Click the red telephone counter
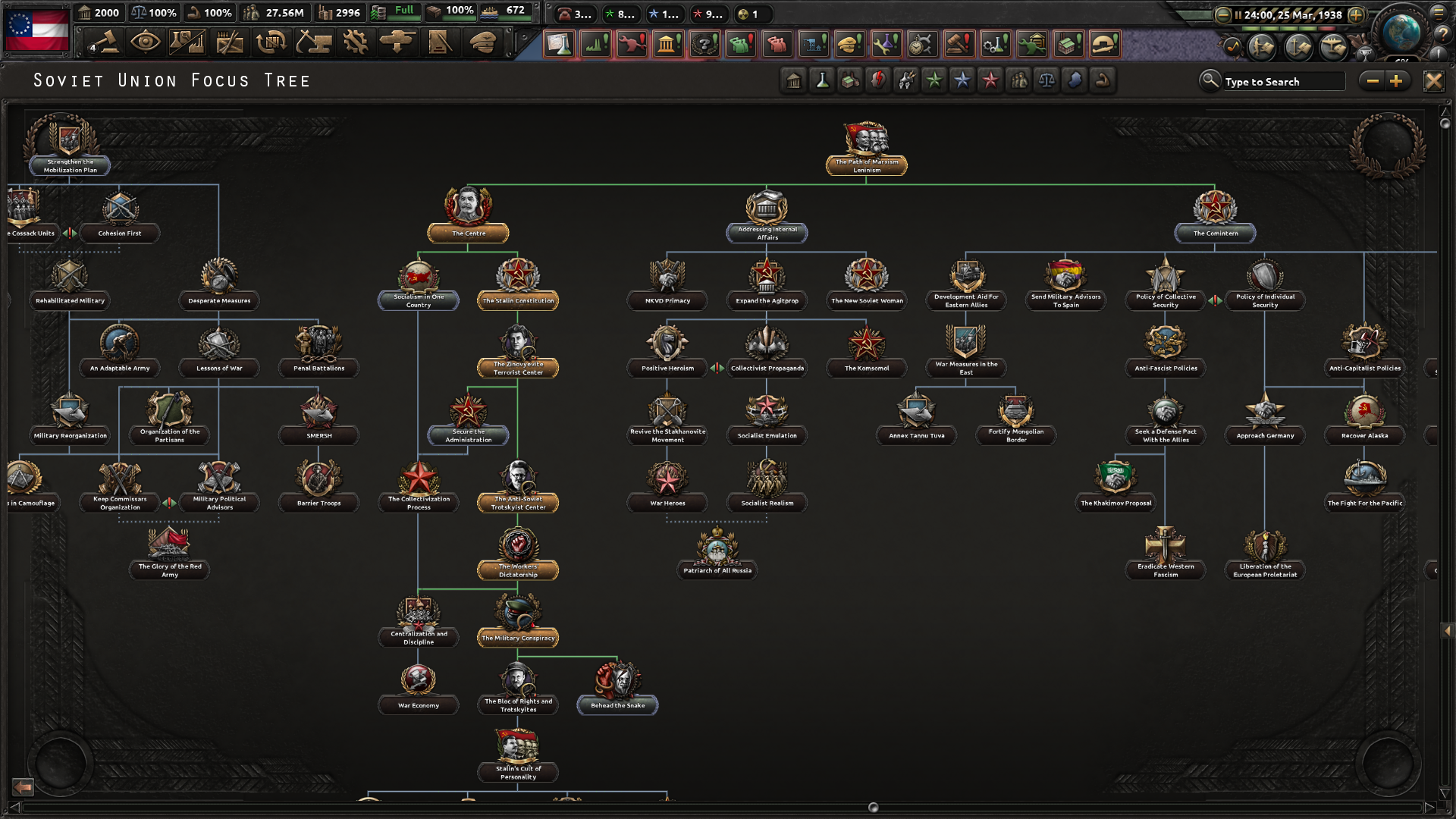Image resolution: width=1456 pixels, height=819 pixels. point(574,14)
